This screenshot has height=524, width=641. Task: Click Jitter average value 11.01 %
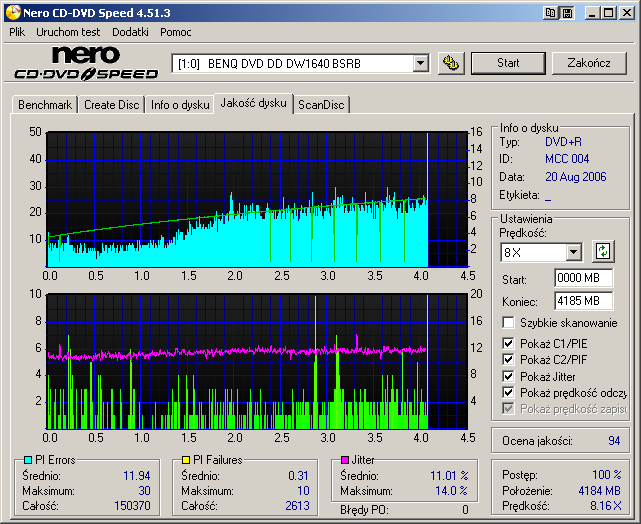coord(449,476)
